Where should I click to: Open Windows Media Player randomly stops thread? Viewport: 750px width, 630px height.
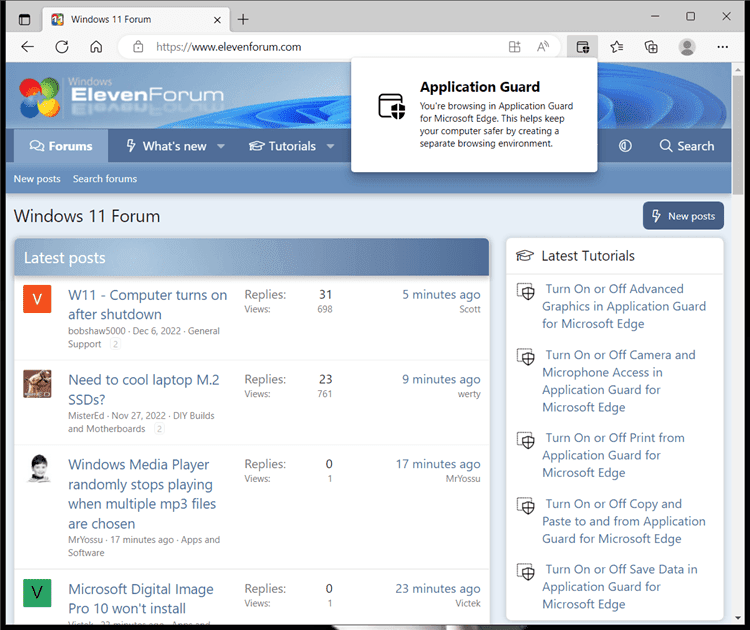[x=142, y=494]
